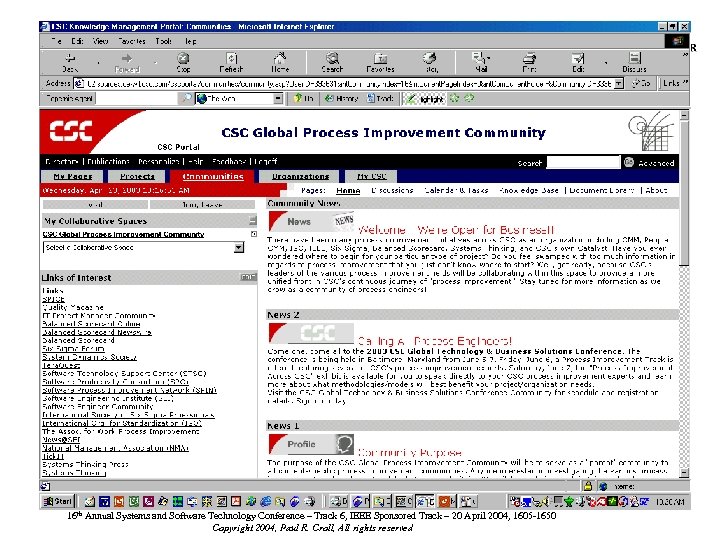Switch to Organizations tab

point(300,176)
